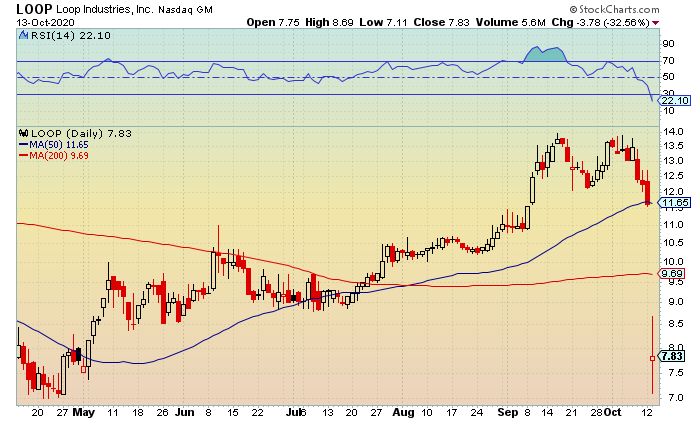Click the 'Volume 5.6M' value in header
This screenshot has width=700, height=421.
click(x=511, y=22)
